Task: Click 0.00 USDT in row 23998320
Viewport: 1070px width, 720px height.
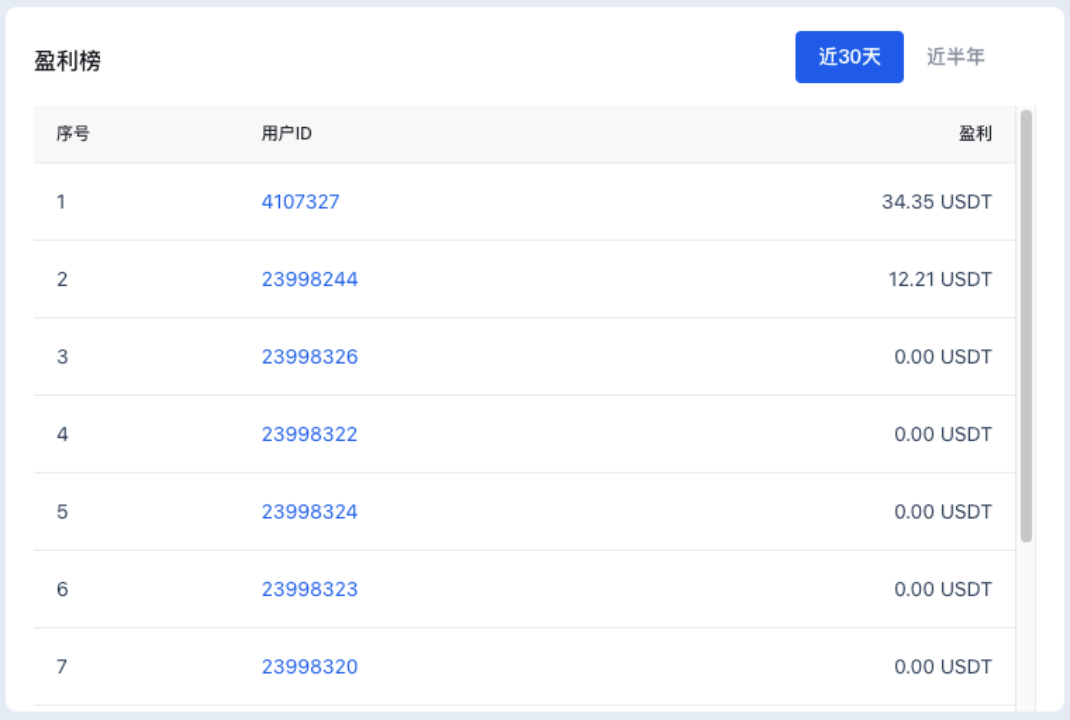Action: click(x=943, y=667)
